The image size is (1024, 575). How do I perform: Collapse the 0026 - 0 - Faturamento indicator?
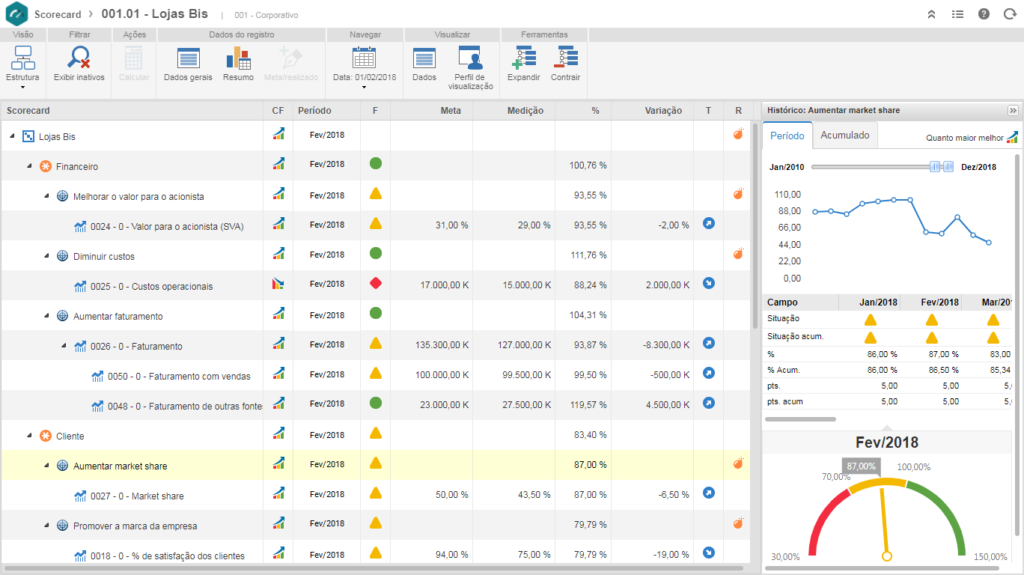click(63, 346)
